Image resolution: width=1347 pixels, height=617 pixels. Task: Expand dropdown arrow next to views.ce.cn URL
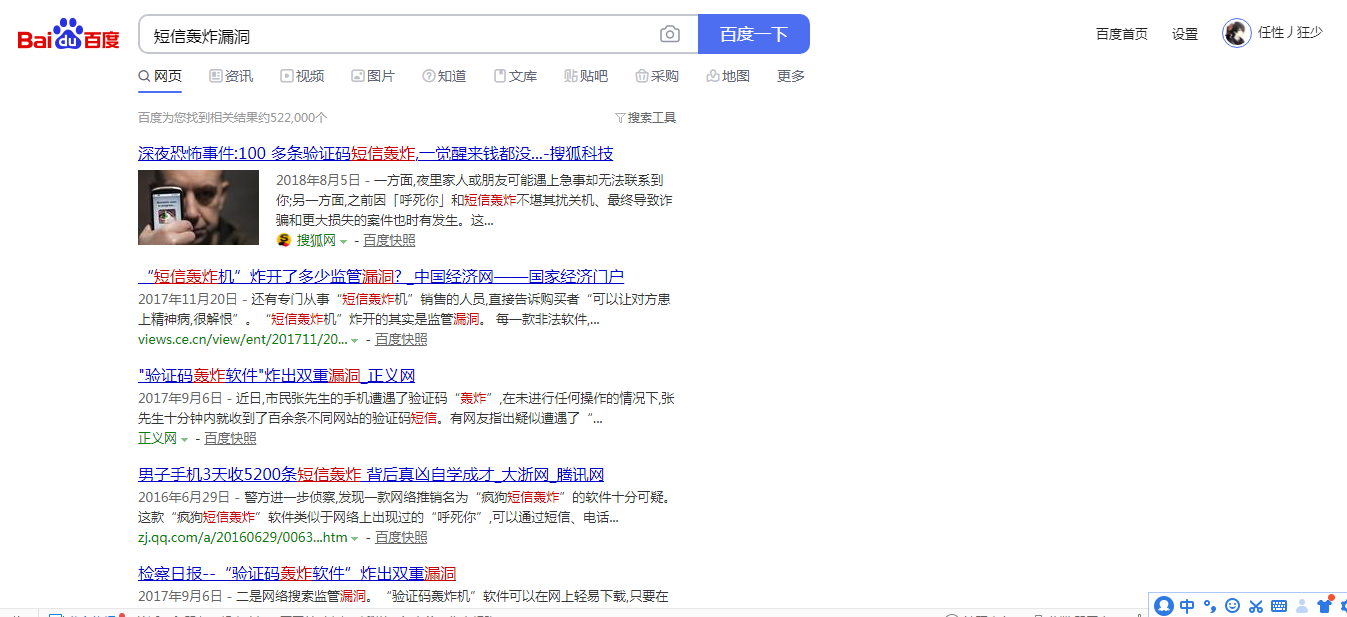[355, 341]
